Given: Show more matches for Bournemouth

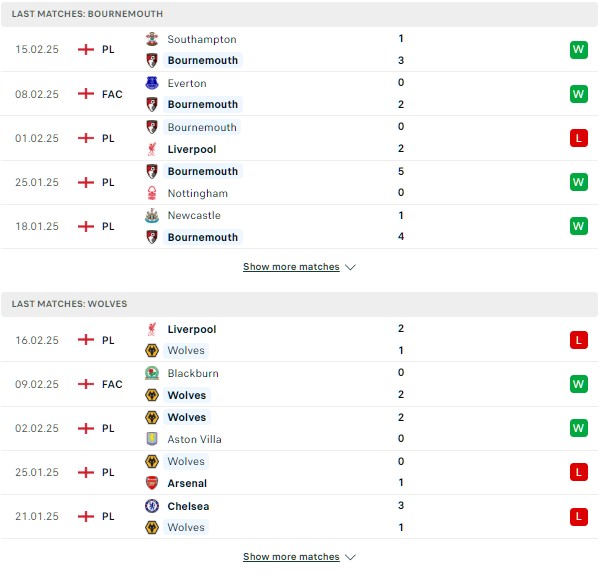Looking at the screenshot, I should (x=291, y=266).
